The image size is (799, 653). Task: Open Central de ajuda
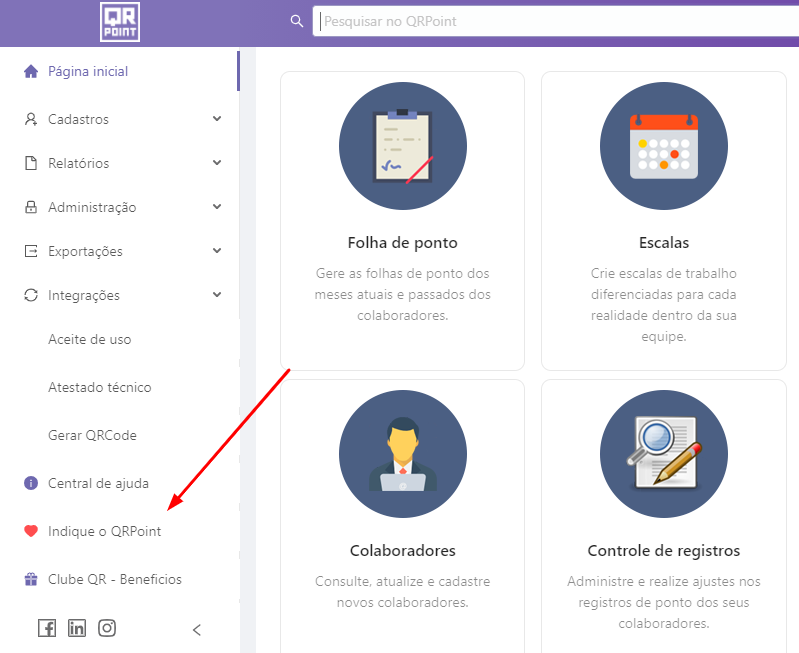[x=98, y=483]
